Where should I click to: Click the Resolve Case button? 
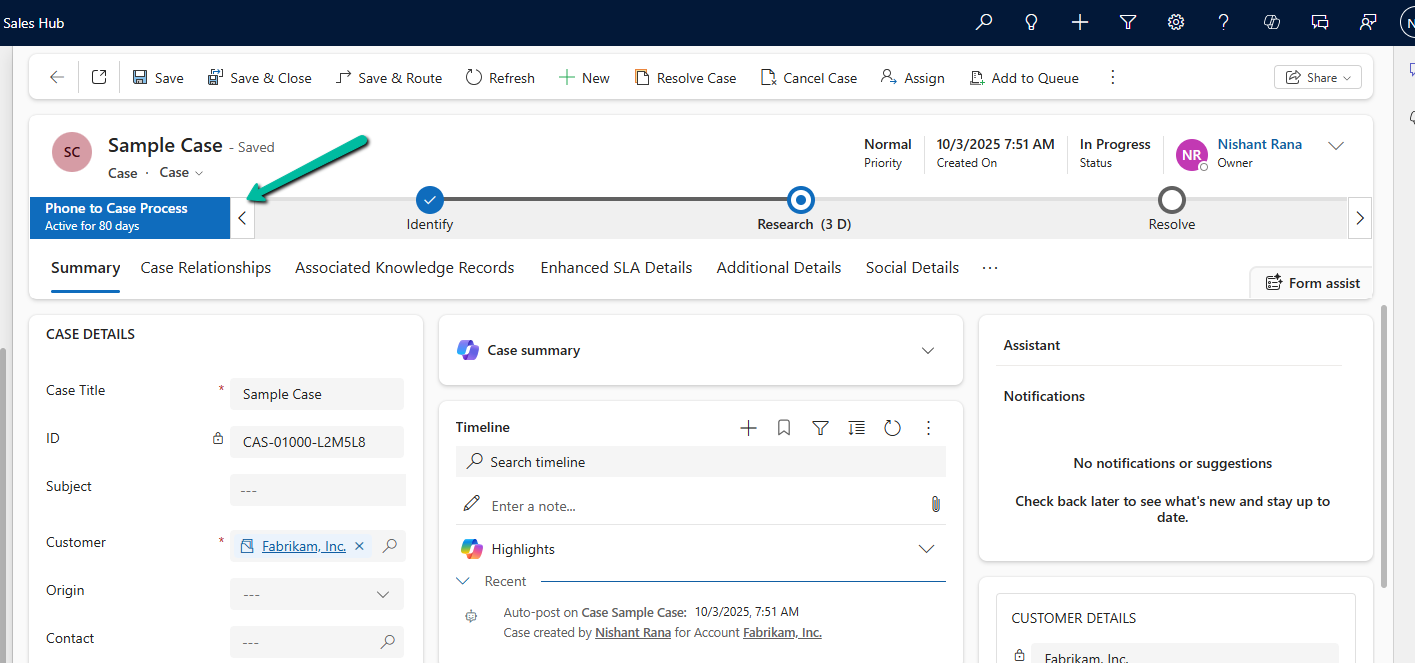[685, 78]
